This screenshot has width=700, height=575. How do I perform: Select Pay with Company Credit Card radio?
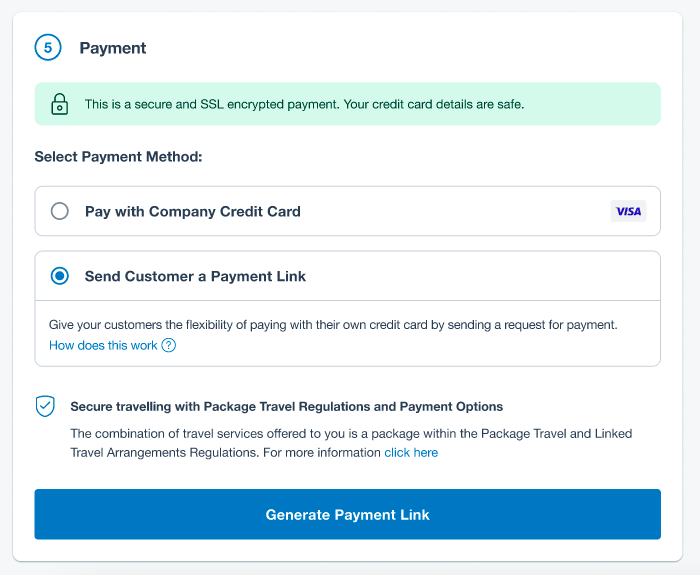(59, 211)
